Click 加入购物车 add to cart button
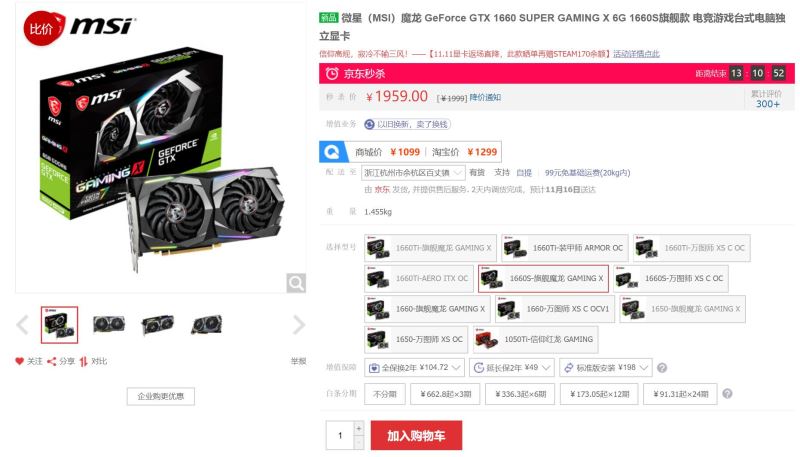 (416, 436)
